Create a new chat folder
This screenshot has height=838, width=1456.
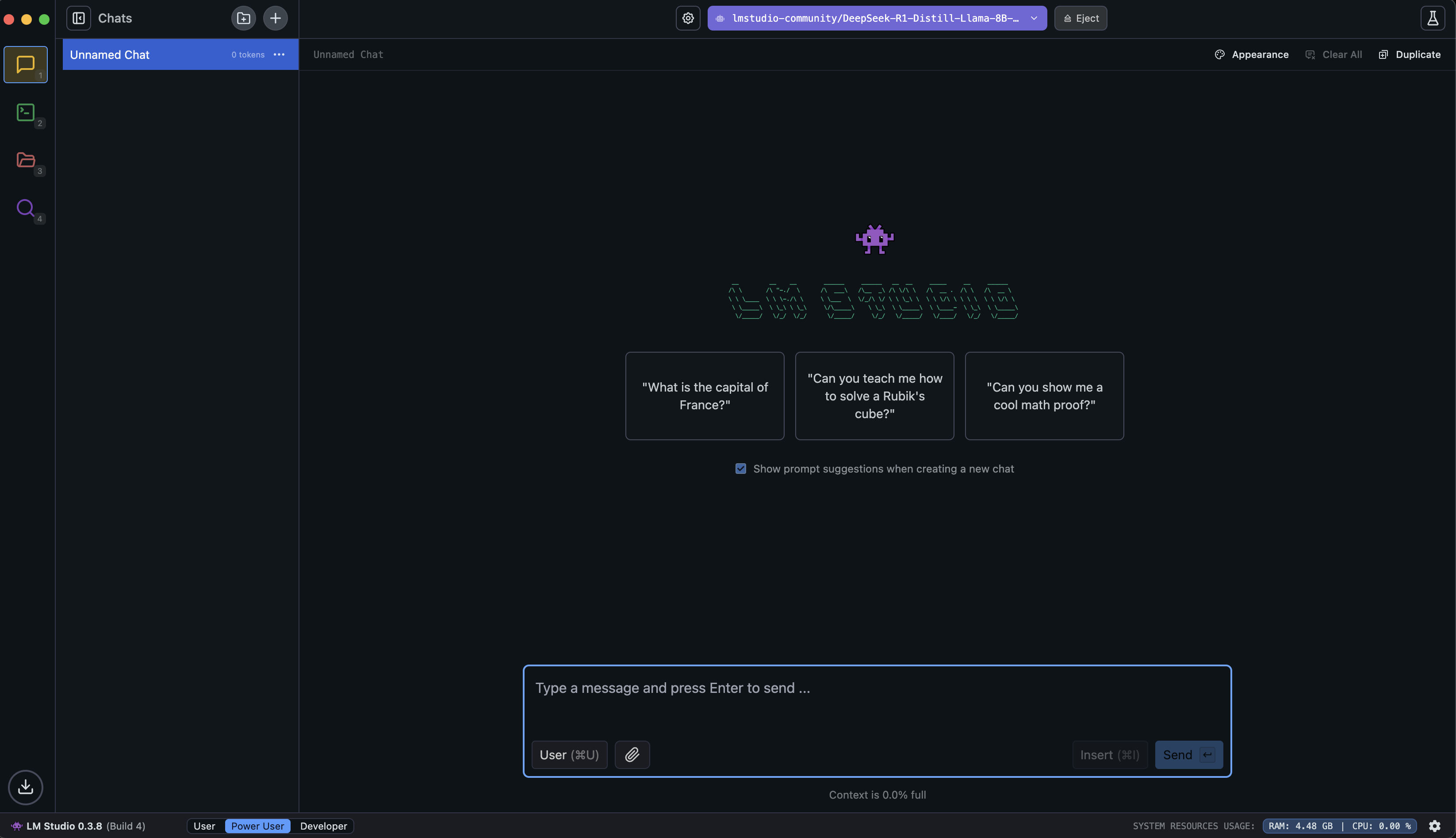pyautogui.click(x=243, y=18)
